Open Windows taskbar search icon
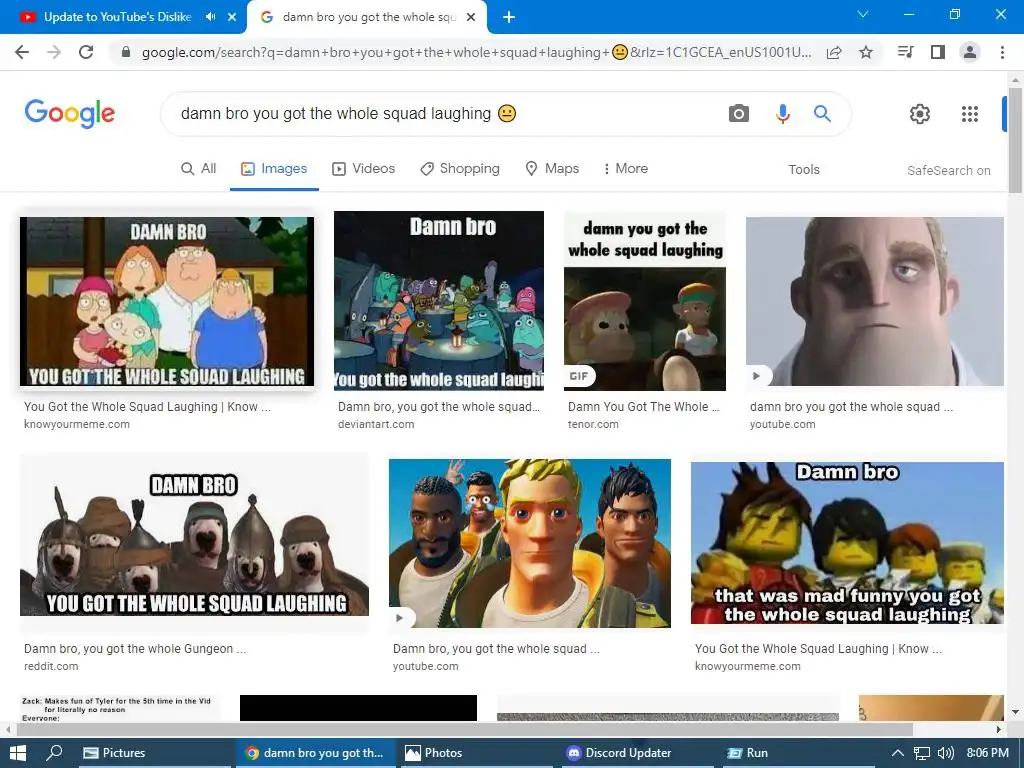The width and height of the screenshot is (1024, 768). pos(54,753)
